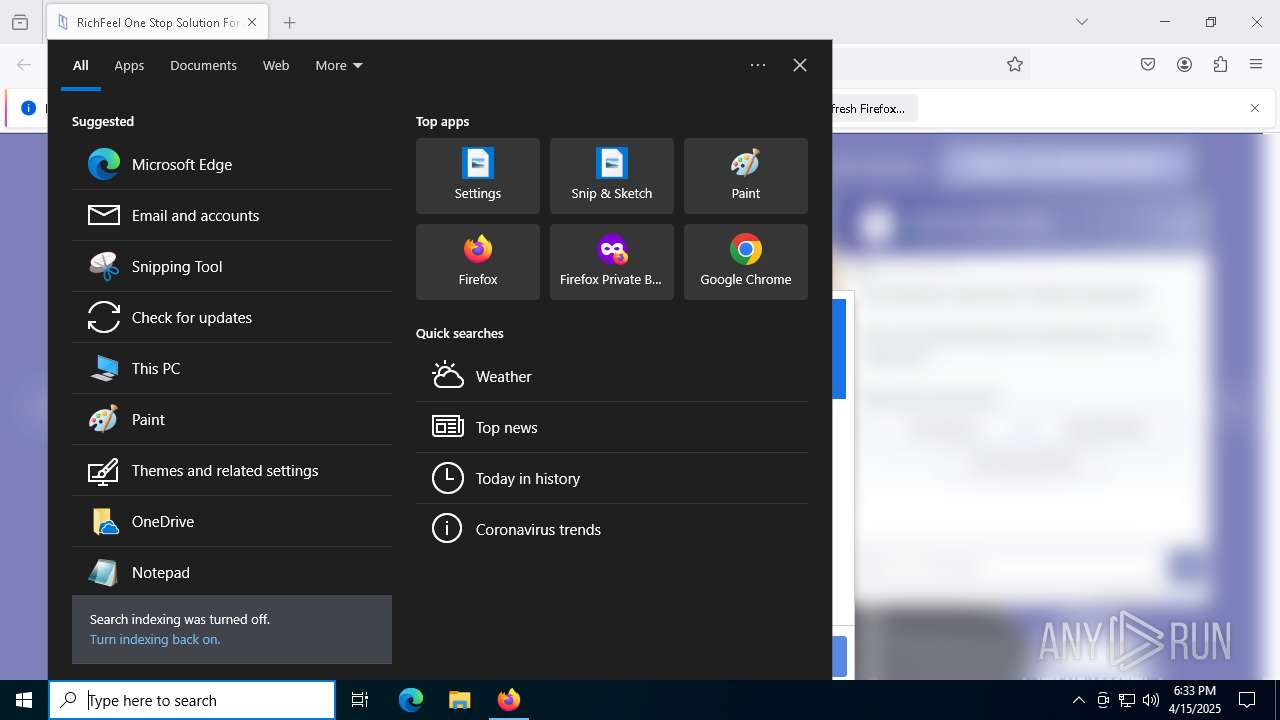Search Weather quick search
Image resolution: width=1280 pixels, height=720 pixels.
(x=612, y=377)
